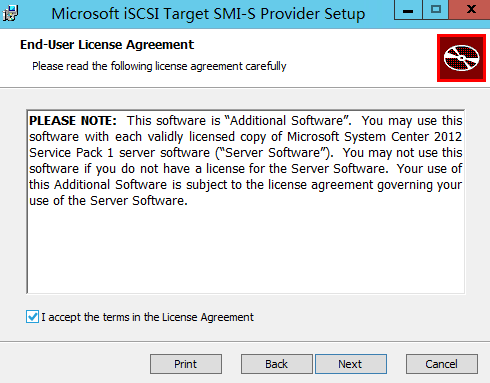Uncheck the accept license terms checkbox

[x=32, y=317]
